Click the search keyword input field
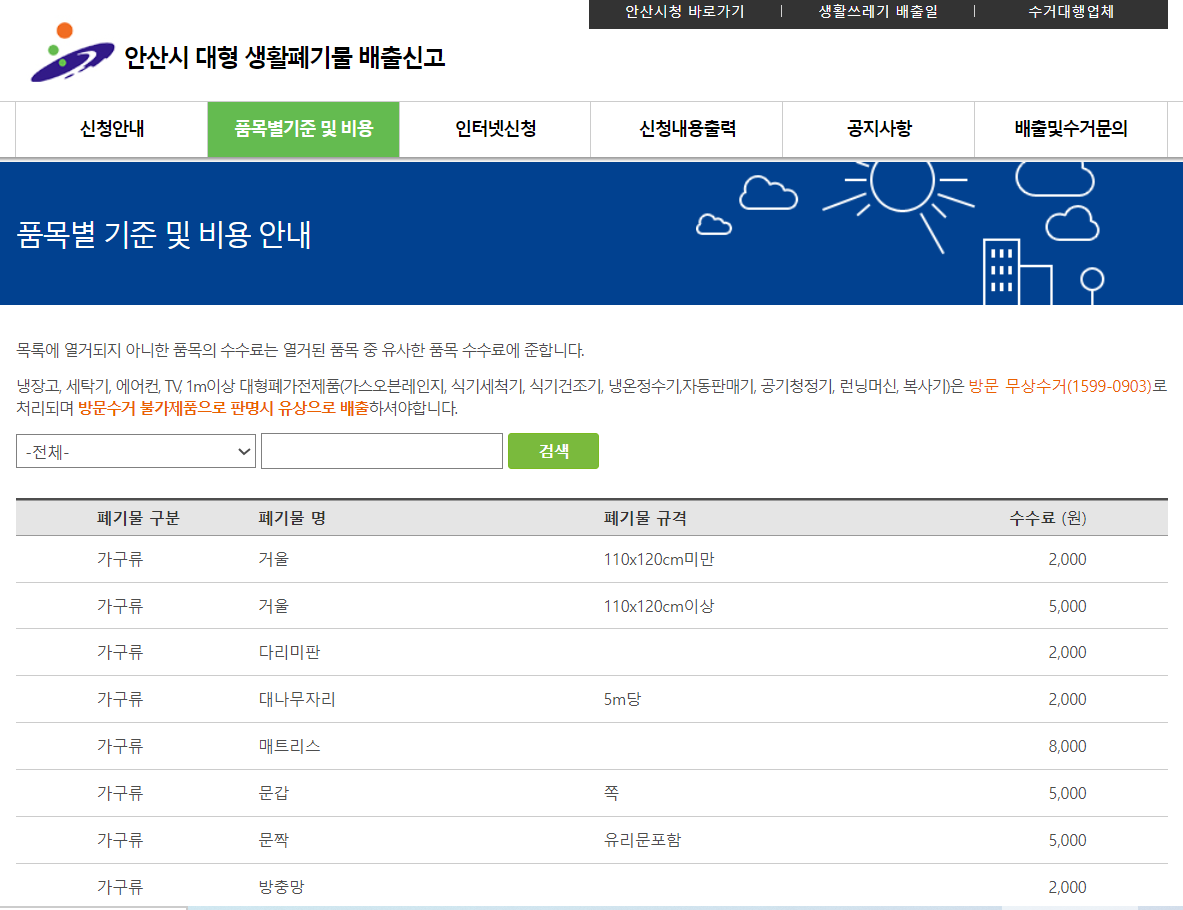This screenshot has height=910, width=1183. tap(381, 451)
